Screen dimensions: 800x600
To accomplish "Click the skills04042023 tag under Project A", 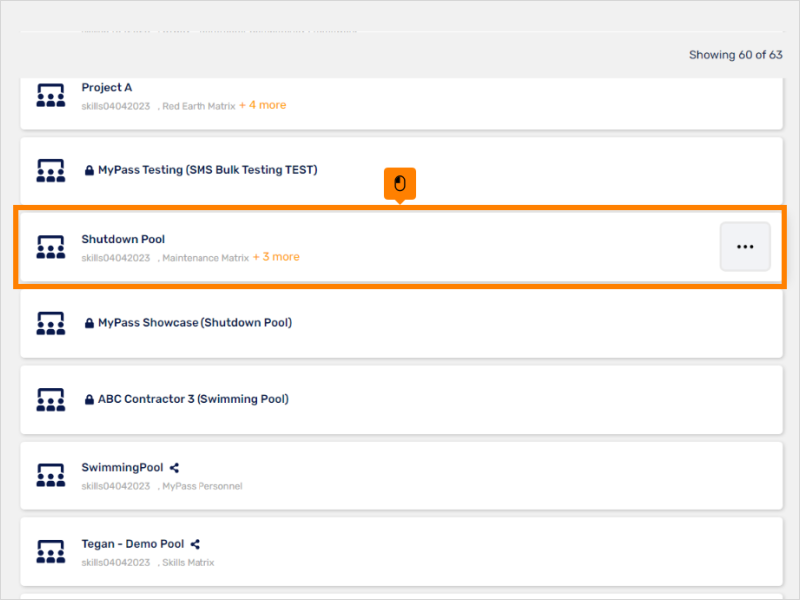I will 115,105.
